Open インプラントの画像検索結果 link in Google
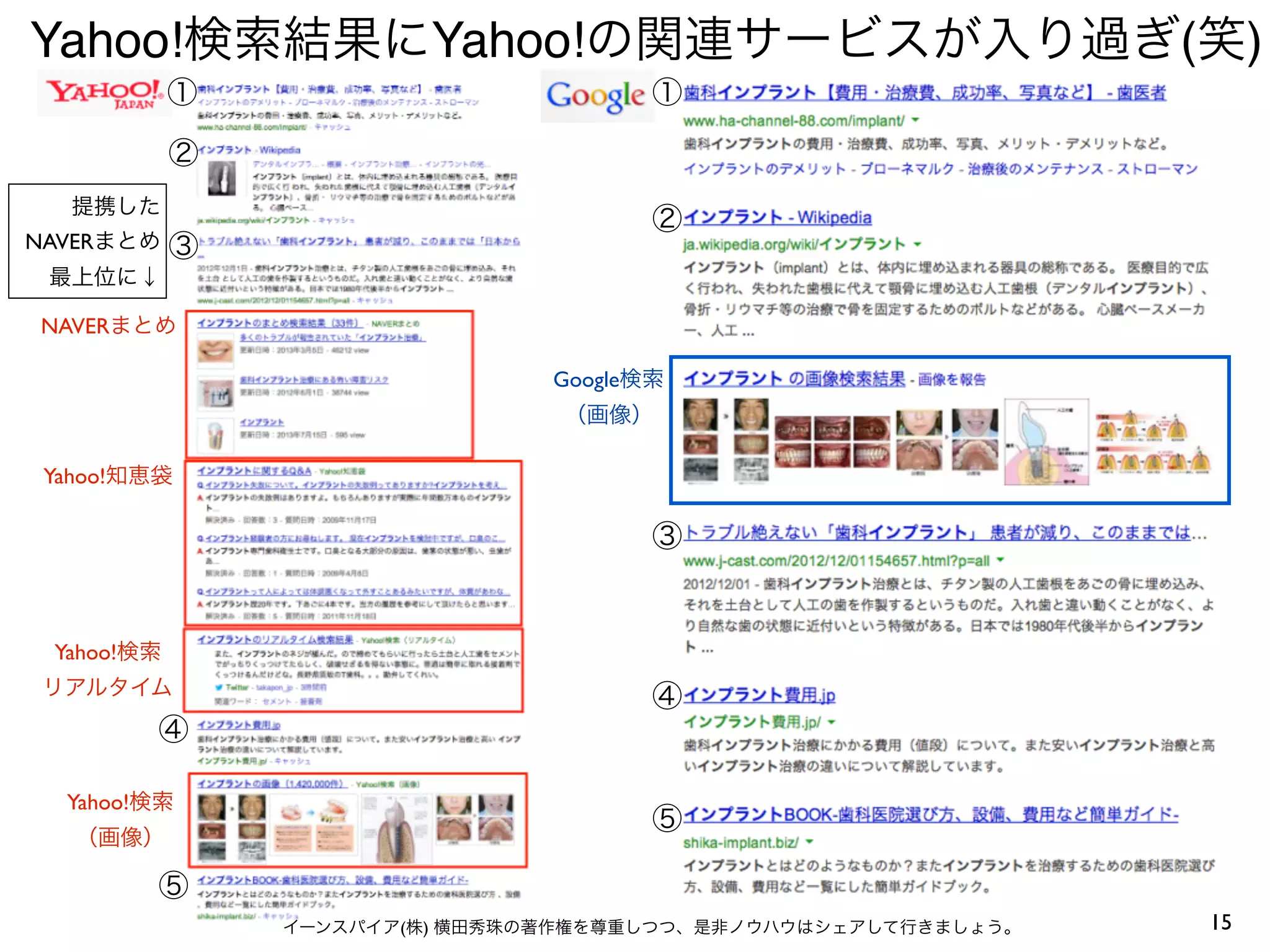Image resolution: width=1270 pixels, height=952 pixels. [794, 379]
